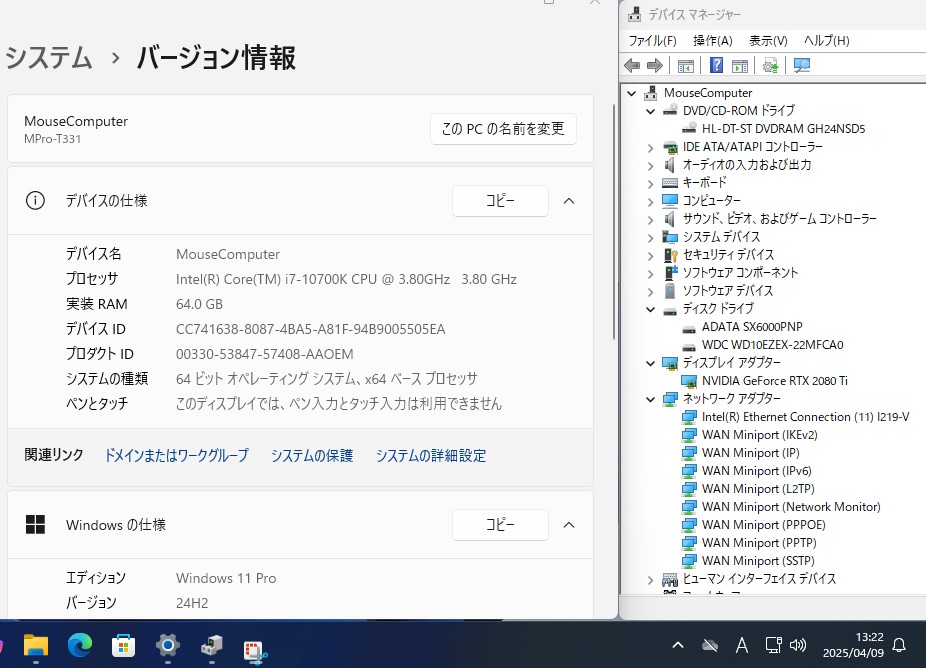This screenshot has width=926, height=668.
Task: Select WAN Miniport (Network Monitor)
Action: [x=791, y=507]
